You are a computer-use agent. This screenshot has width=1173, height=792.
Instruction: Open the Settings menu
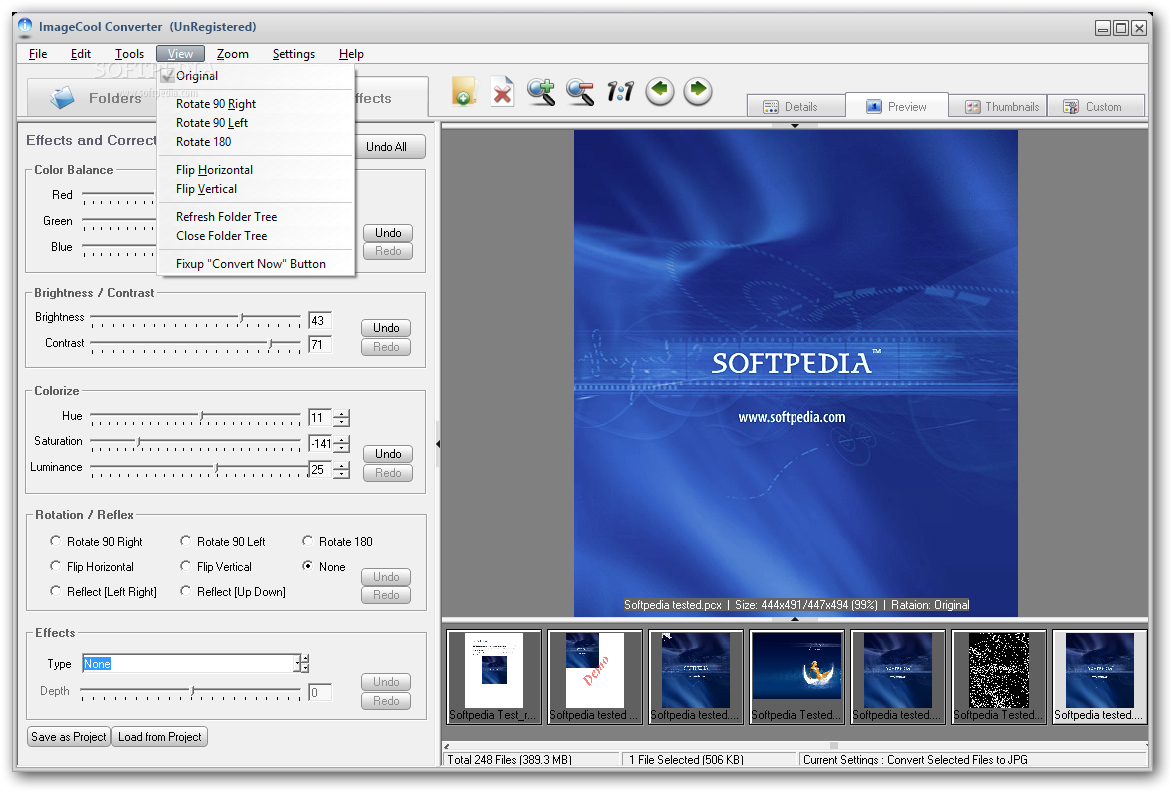tap(293, 54)
